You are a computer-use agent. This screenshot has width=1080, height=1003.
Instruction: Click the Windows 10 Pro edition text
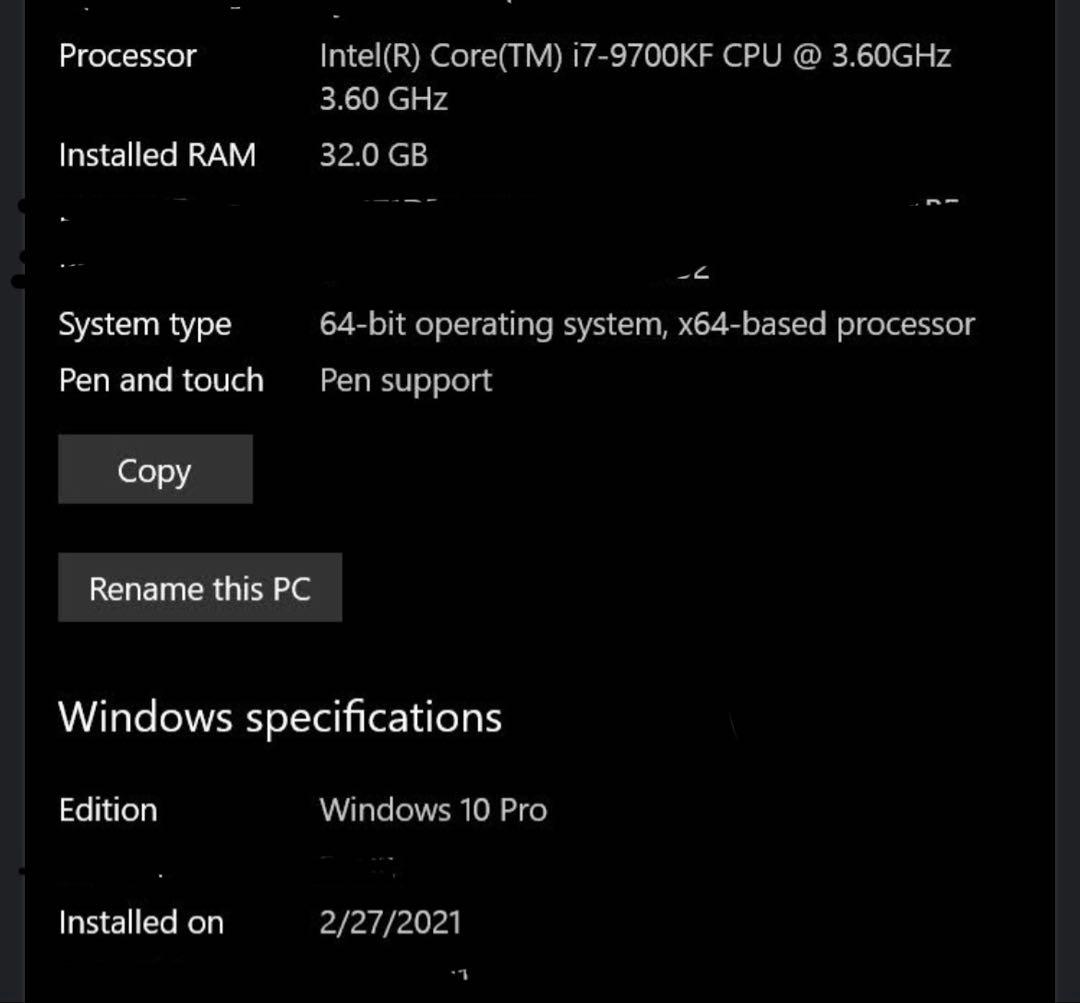pyautogui.click(x=432, y=809)
